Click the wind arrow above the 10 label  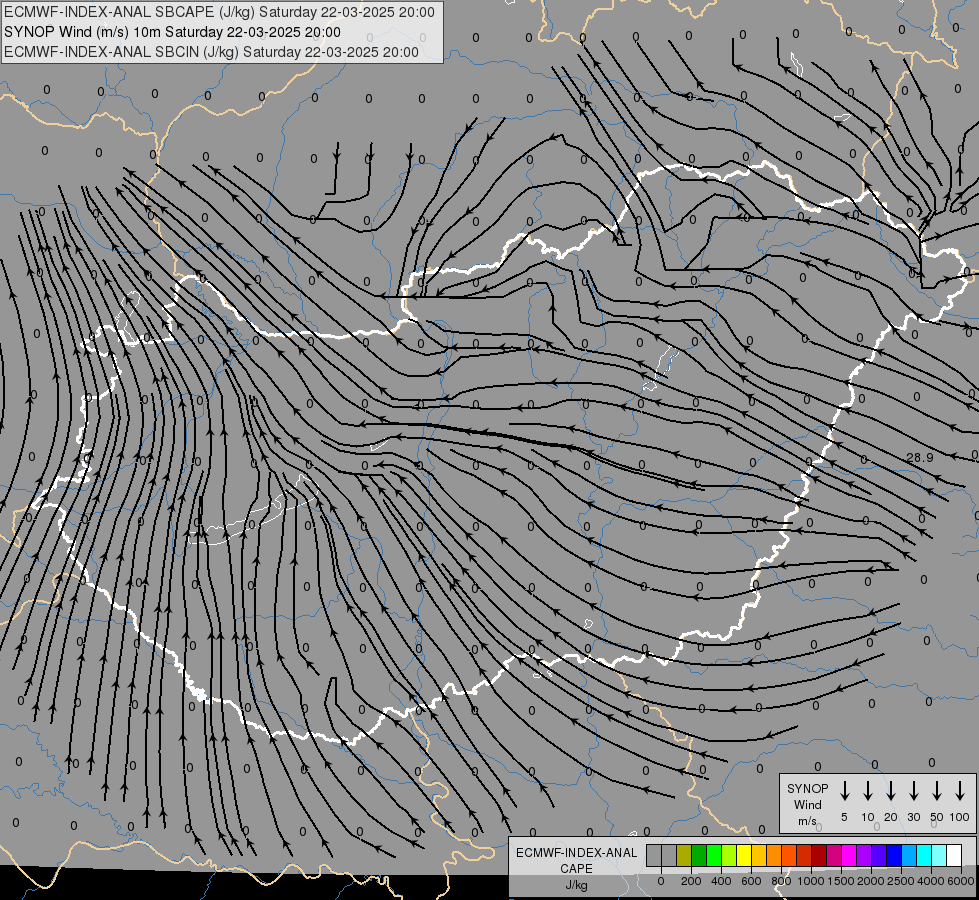click(x=867, y=791)
